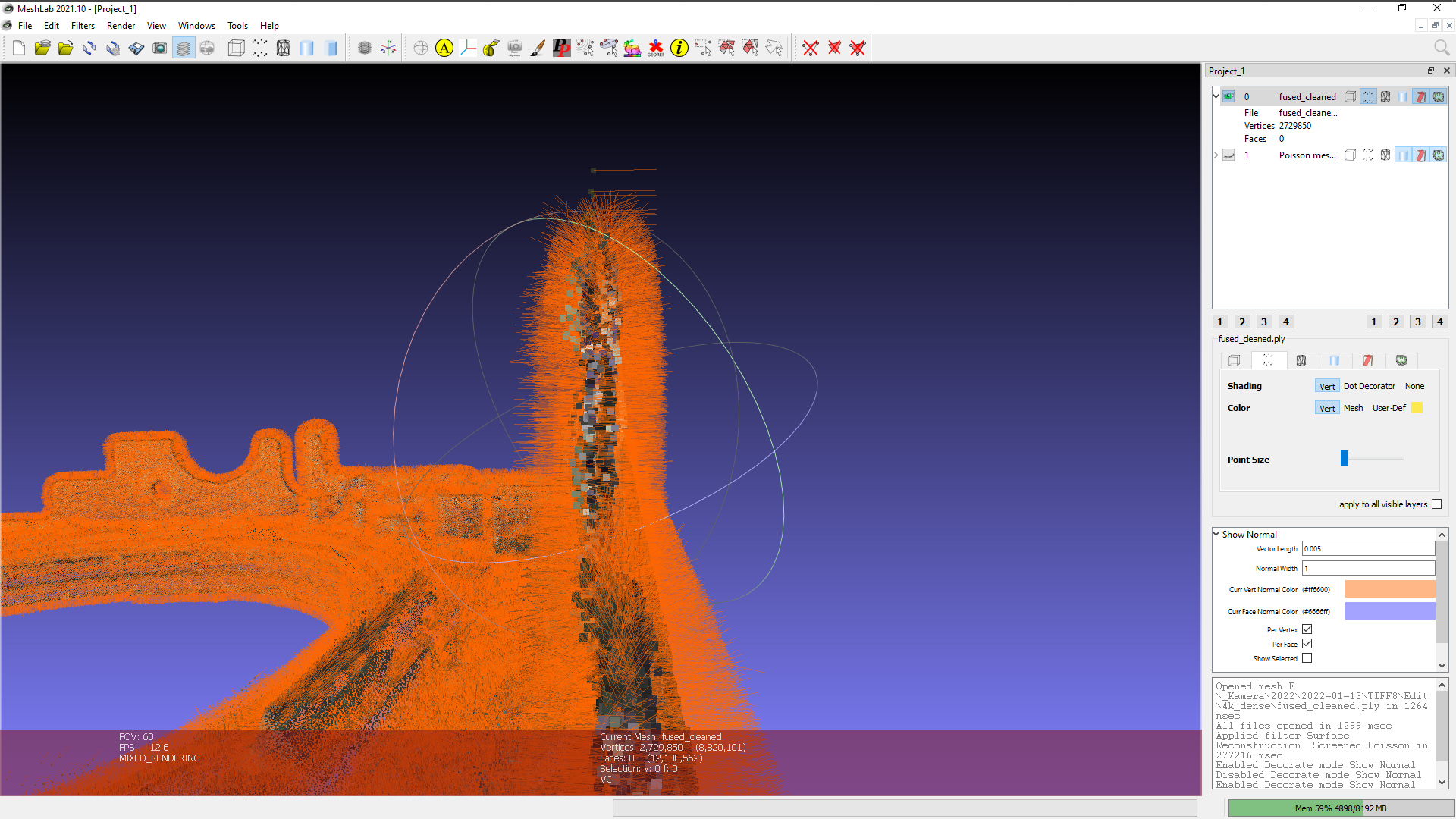
Task: Click the Show Axis toolbar icon
Action: (x=388, y=49)
